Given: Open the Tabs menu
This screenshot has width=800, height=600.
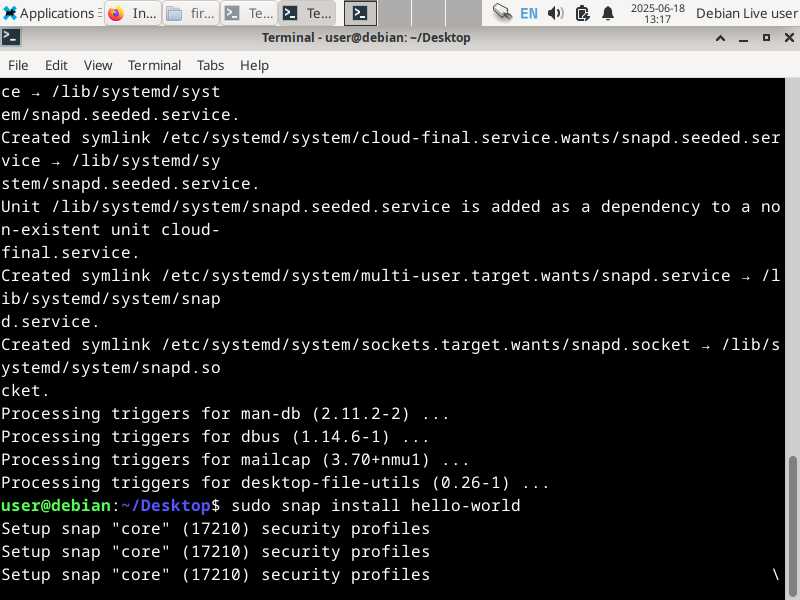Looking at the screenshot, I should (x=210, y=65).
